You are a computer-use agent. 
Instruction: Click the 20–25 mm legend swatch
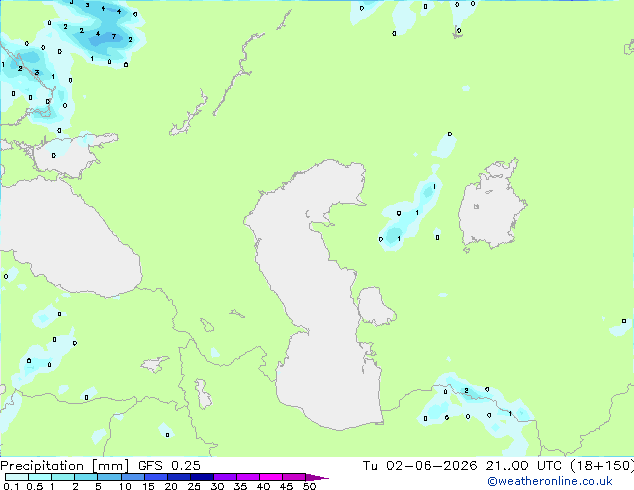178,477
